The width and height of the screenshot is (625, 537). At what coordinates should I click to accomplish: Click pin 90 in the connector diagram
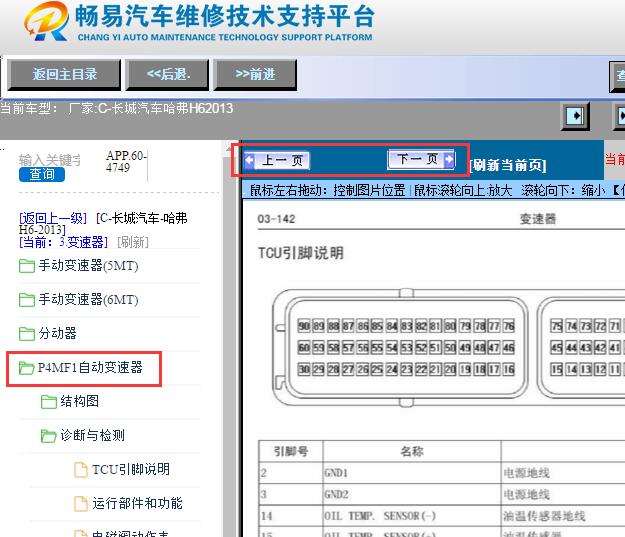click(304, 326)
